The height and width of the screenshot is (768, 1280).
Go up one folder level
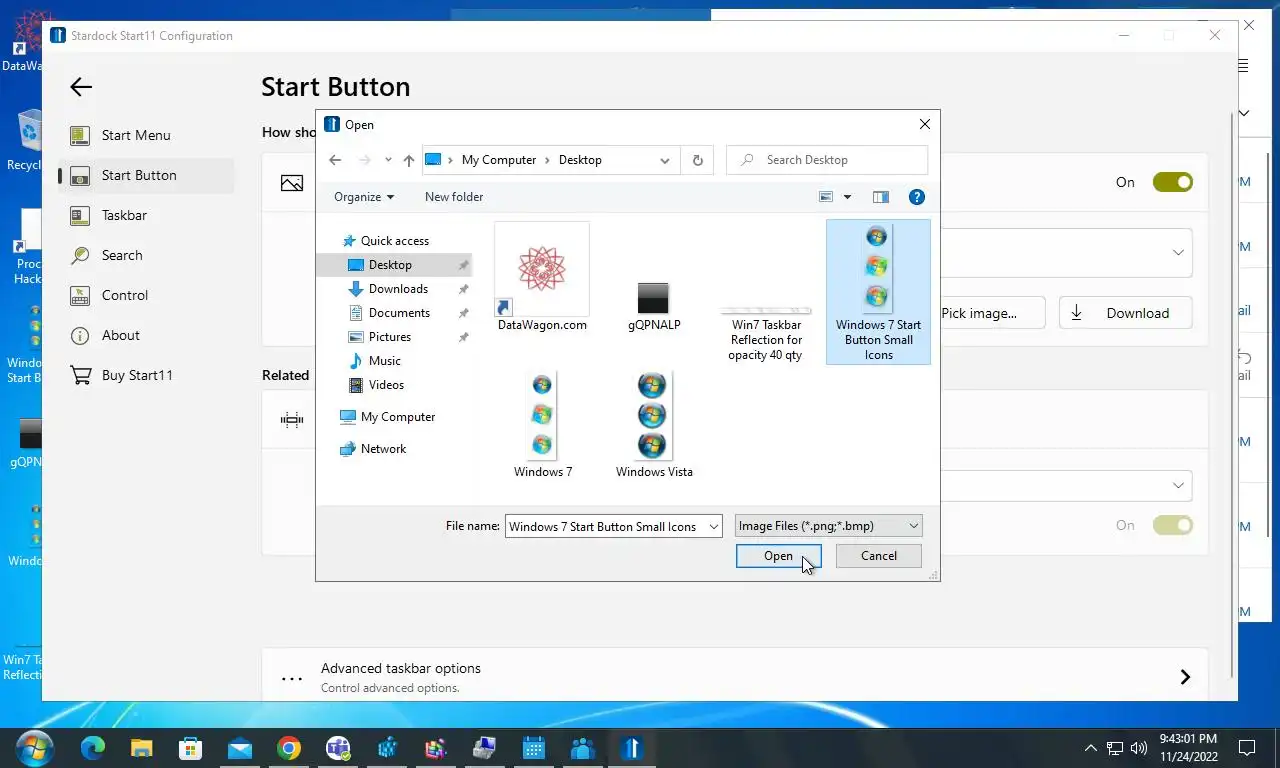[x=408, y=160]
